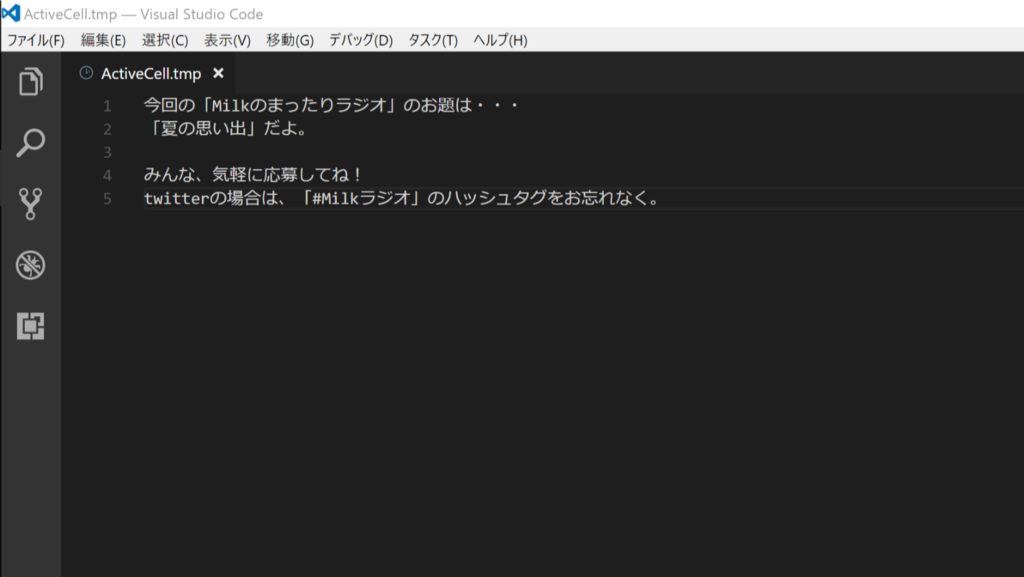Open the 選択(C) menu
This screenshot has width=1024, height=577.
(x=165, y=40)
